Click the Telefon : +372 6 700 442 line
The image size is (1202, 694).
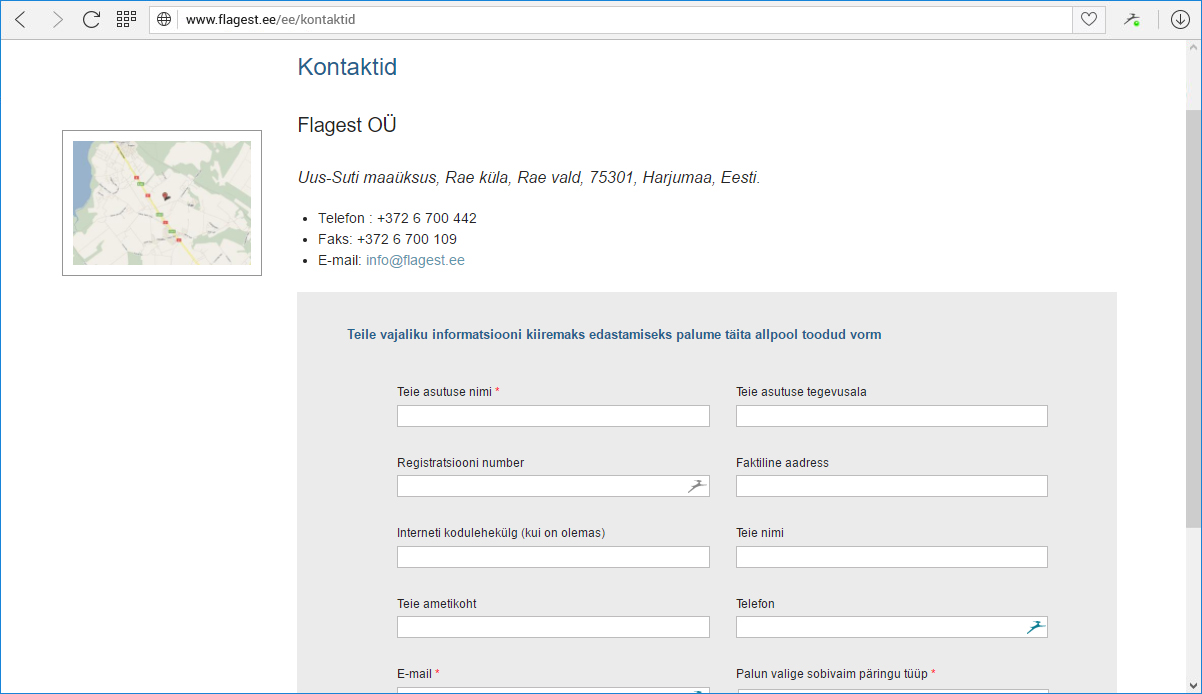(x=397, y=218)
